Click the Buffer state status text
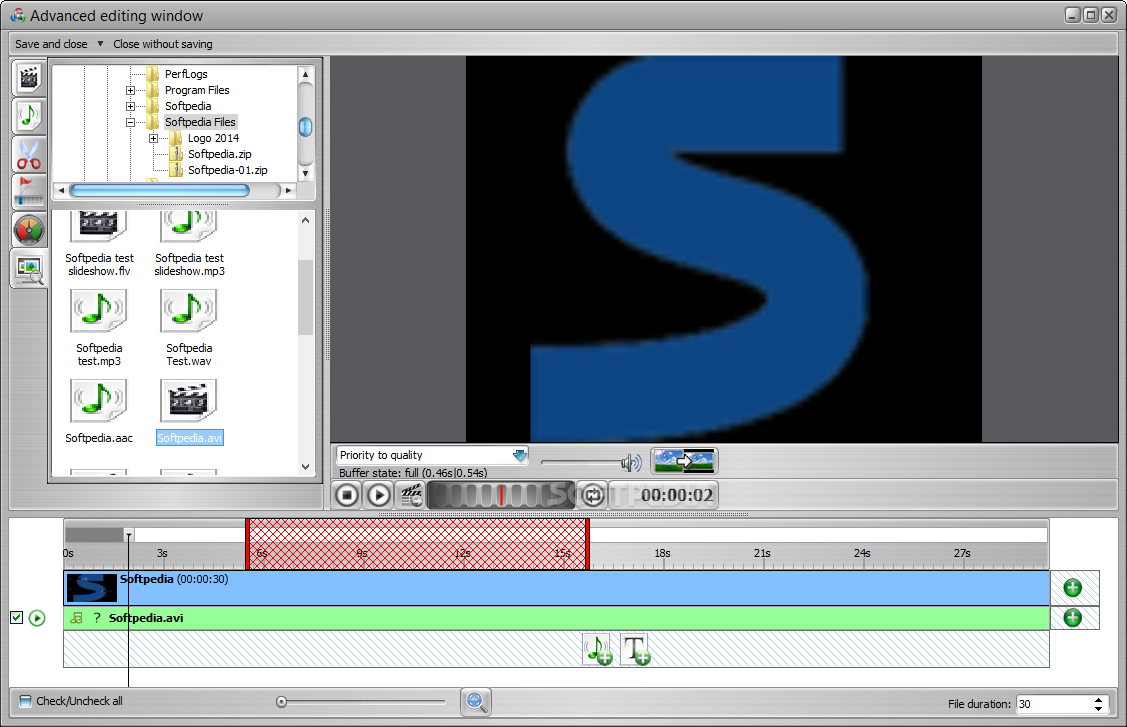1127x727 pixels. click(x=413, y=472)
